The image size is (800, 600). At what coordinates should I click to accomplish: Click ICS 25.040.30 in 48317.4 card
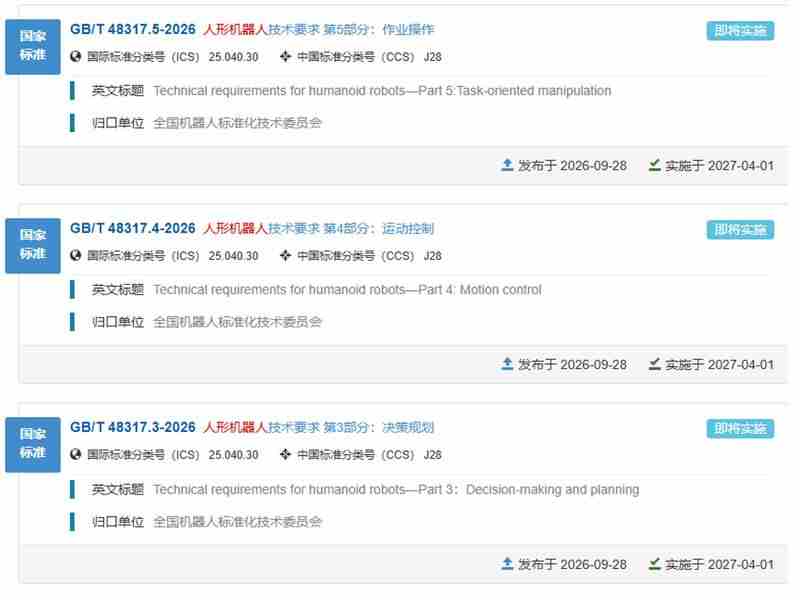click(233, 256)
